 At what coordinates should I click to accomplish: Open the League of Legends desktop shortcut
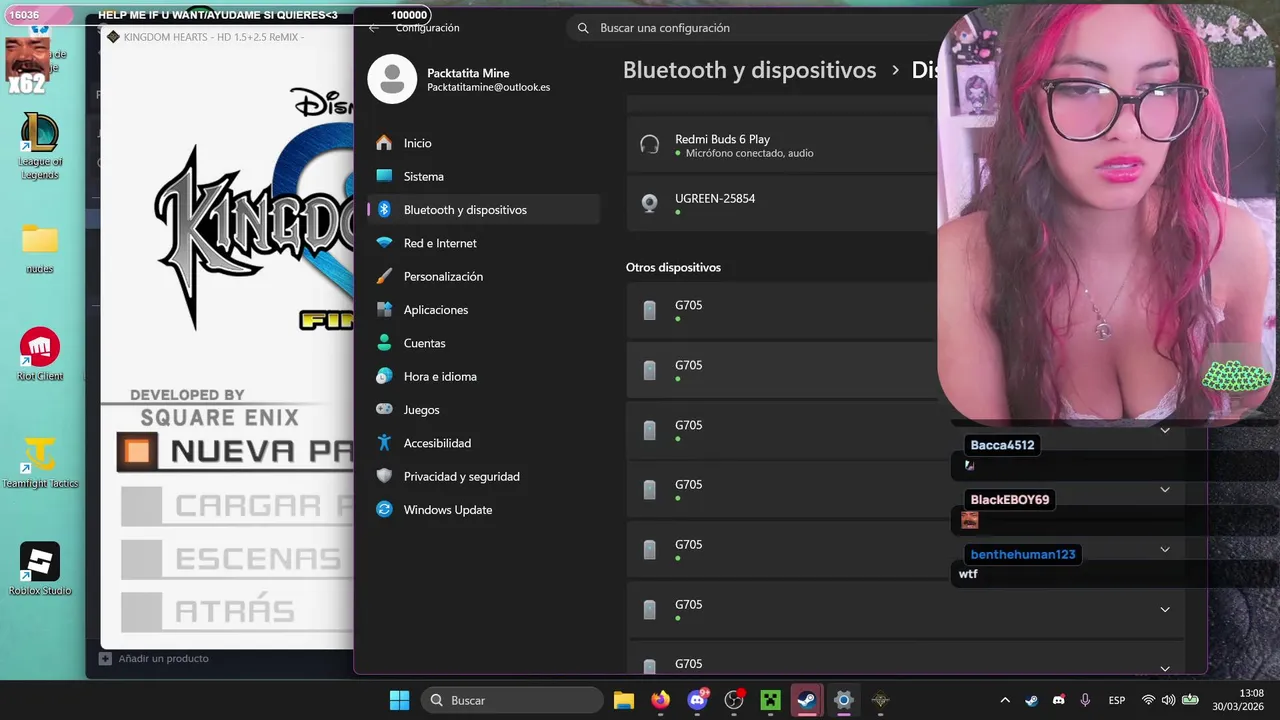tap(40, 146)
